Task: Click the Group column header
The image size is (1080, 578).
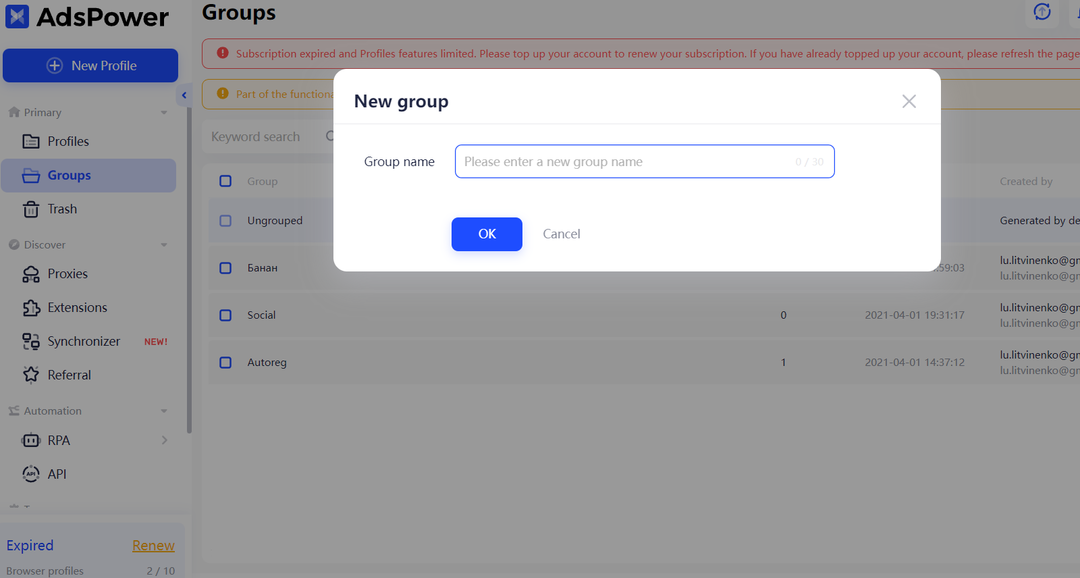Action: tap(262, 181)
